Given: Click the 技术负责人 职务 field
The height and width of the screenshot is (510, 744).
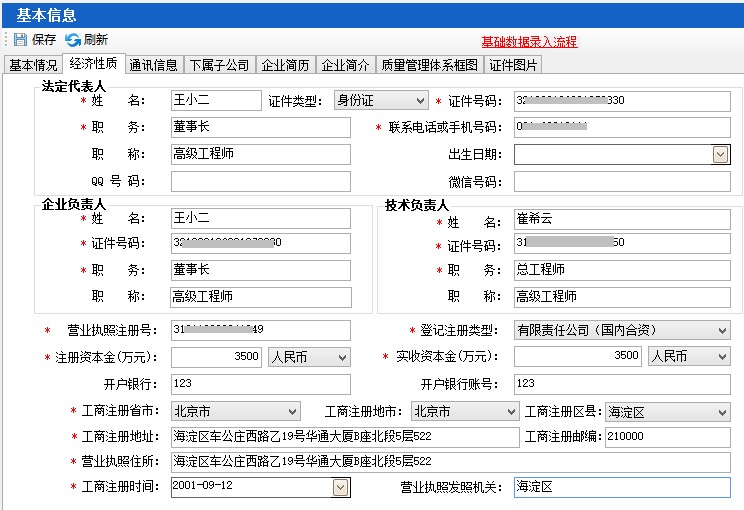Looking at the screenshot, I should pos(622,270).
